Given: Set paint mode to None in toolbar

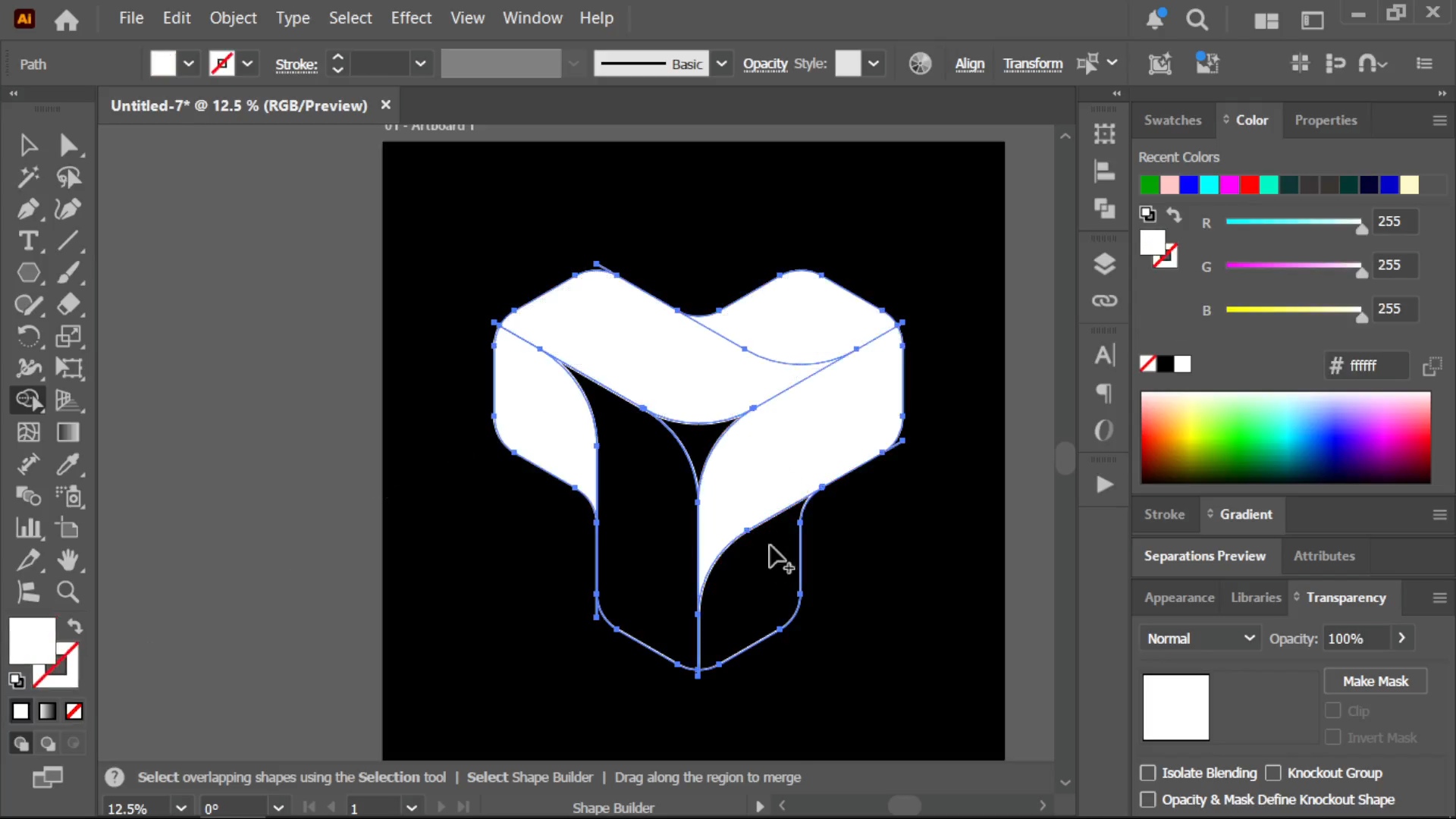Looking at the screenshot, I should pos(74,711).
